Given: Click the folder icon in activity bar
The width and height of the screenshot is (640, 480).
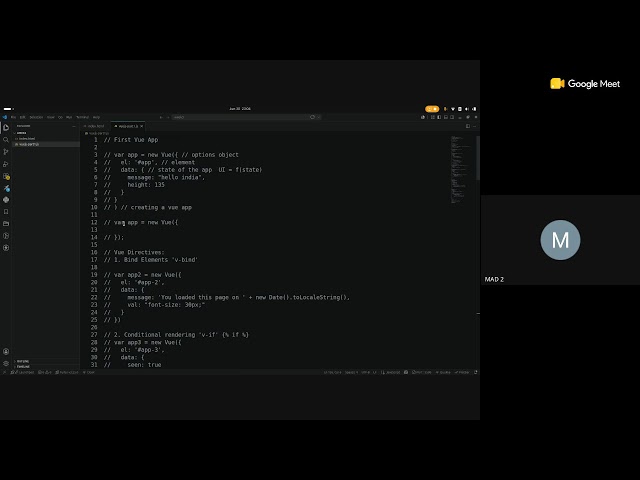Looking at the screenshot, I should 6,224.
